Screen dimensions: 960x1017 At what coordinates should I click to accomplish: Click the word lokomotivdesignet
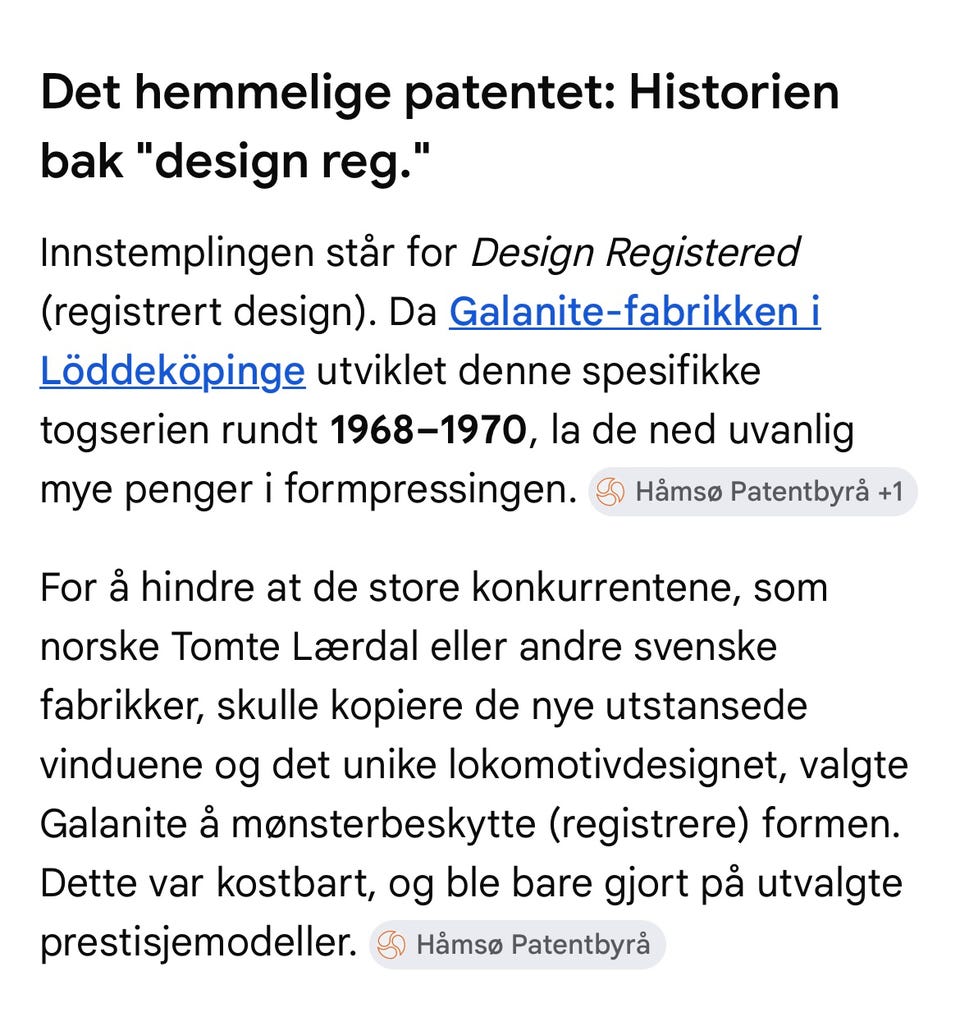(617, 765)
